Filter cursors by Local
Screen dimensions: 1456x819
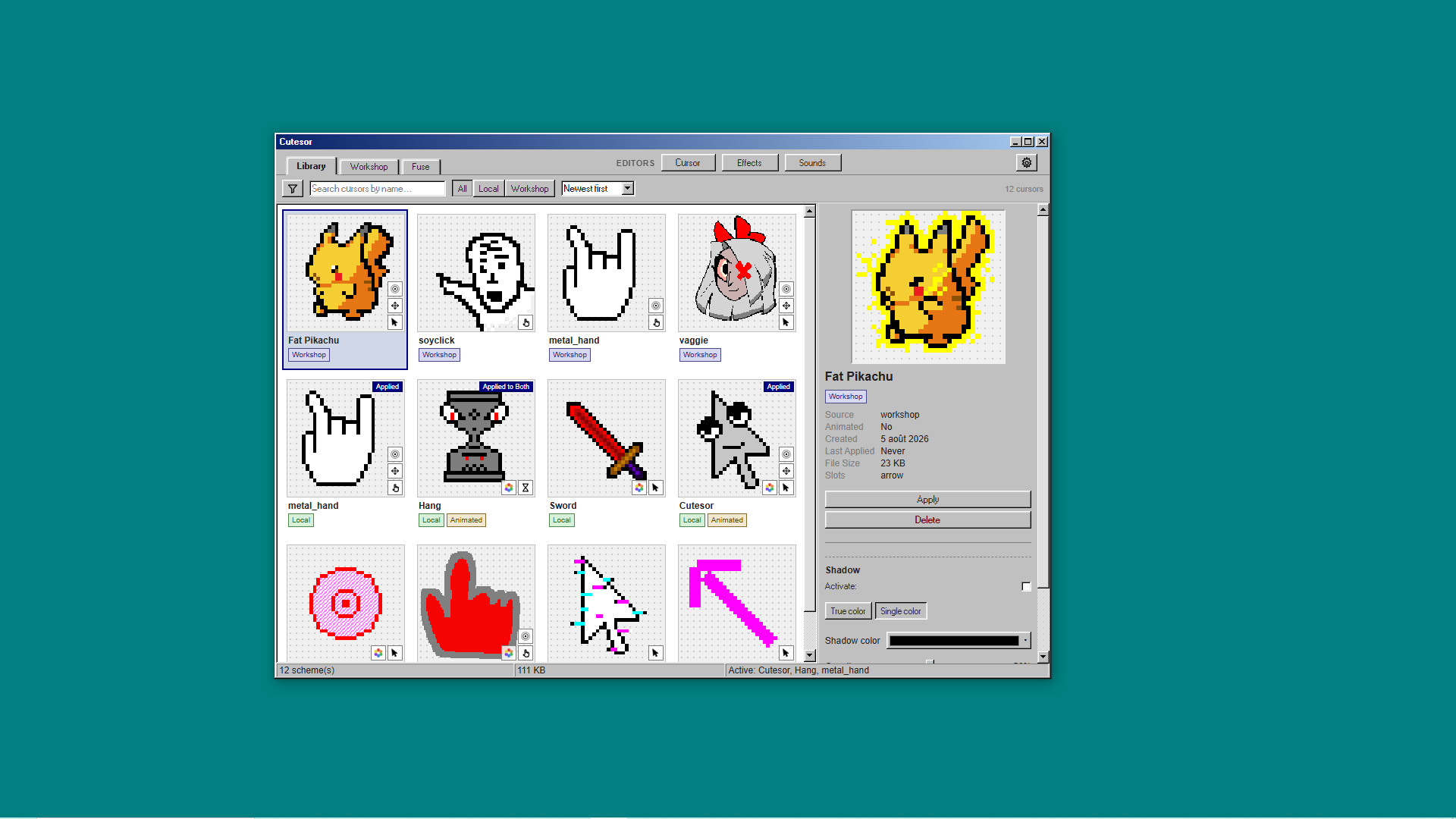click(489, 189)
